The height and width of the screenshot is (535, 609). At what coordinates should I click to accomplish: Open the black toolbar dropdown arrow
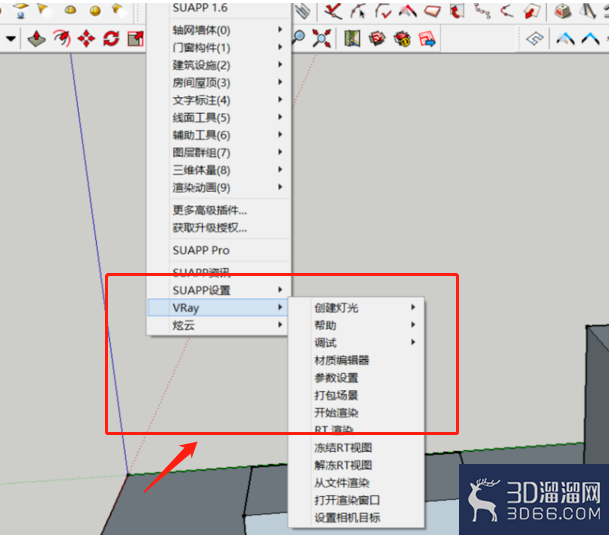coord(11,38)
